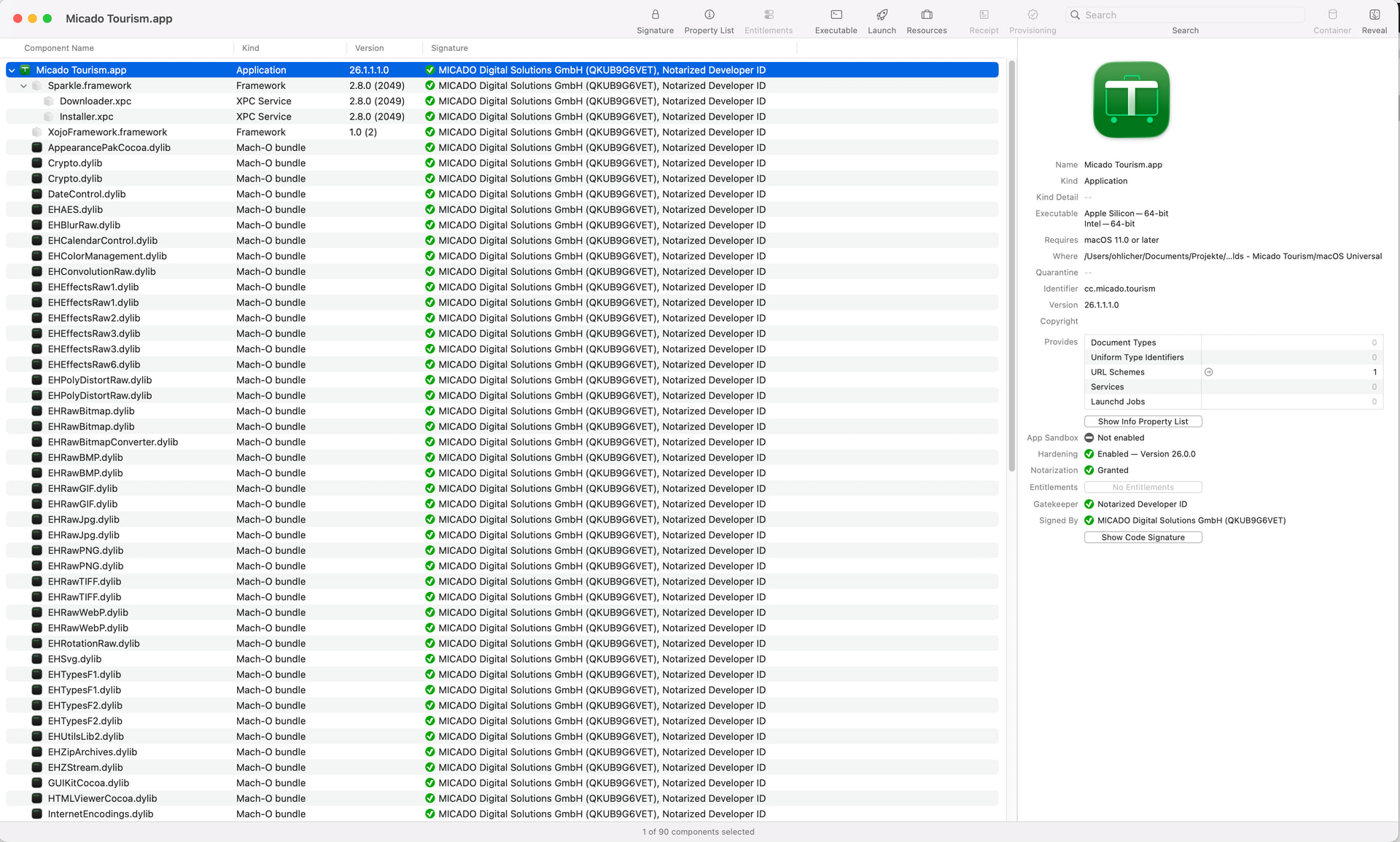Sort by the Signature column header

coord(449,48)
